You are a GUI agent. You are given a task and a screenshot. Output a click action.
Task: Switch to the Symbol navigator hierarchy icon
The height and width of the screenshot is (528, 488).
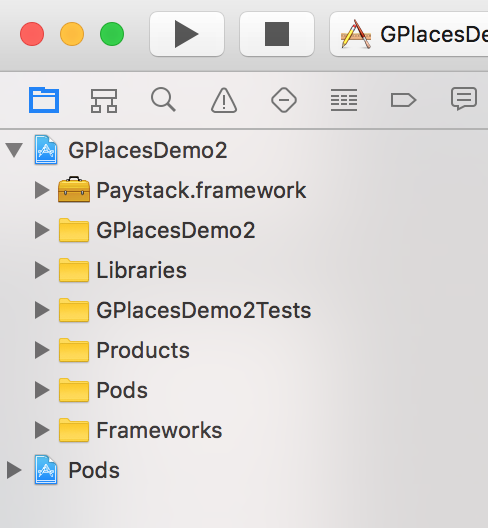(104, 100)
